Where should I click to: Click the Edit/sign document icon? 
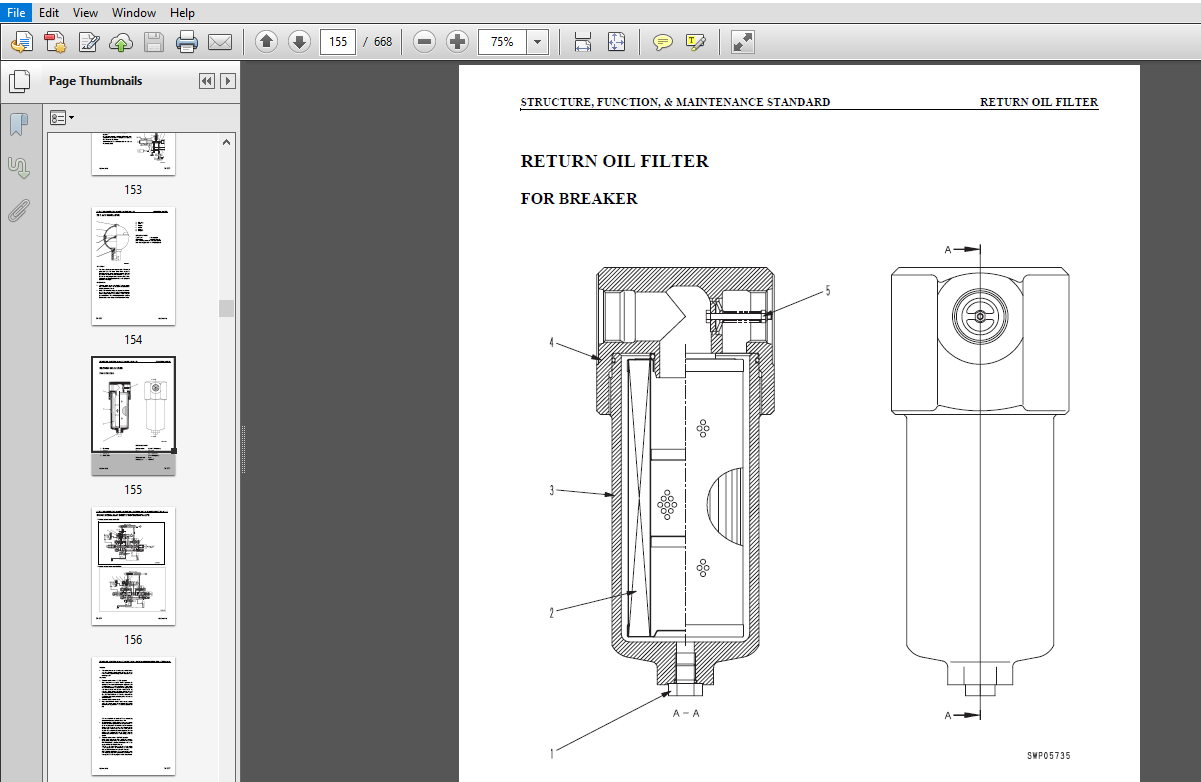point(89,42)
